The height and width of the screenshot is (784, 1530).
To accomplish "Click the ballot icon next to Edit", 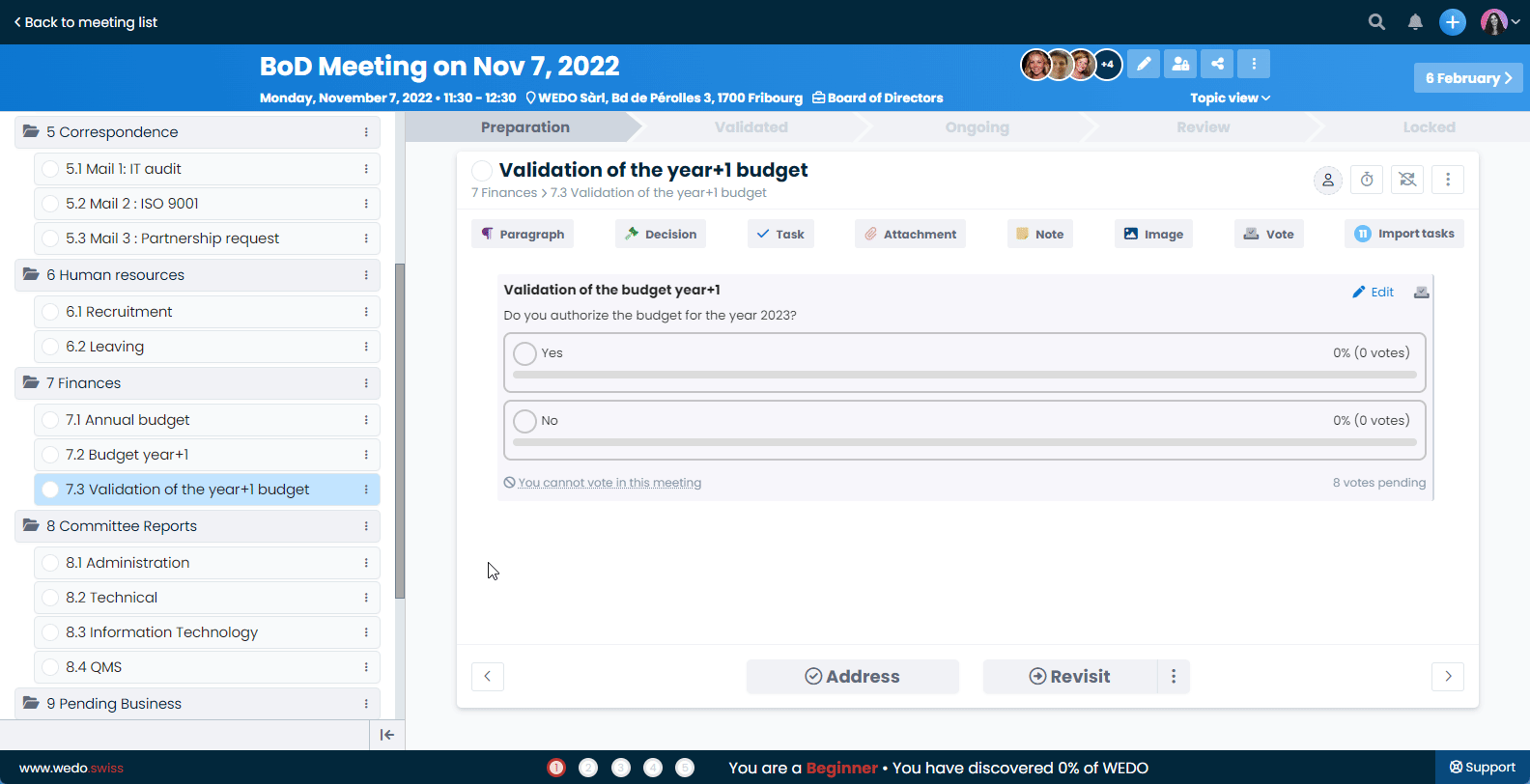I will point(1422,292).
